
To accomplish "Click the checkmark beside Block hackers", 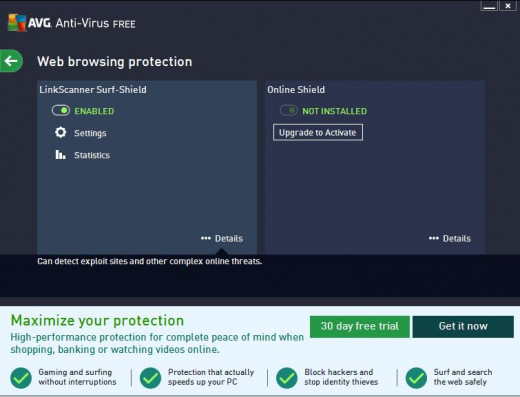I will [x=287, y=378].
